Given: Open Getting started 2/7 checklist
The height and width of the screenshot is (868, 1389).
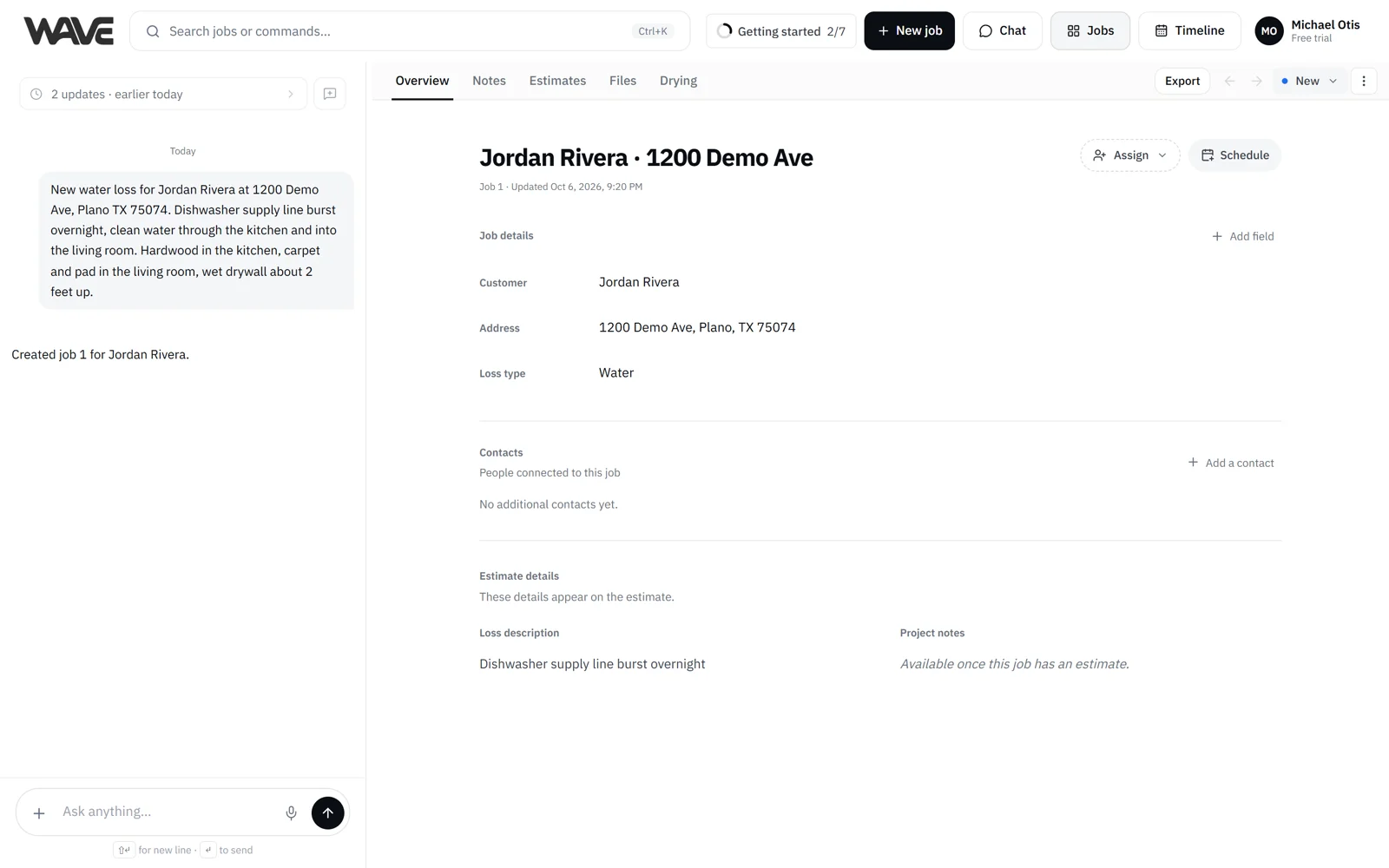Looking at the screenshot, I should 781,31.
